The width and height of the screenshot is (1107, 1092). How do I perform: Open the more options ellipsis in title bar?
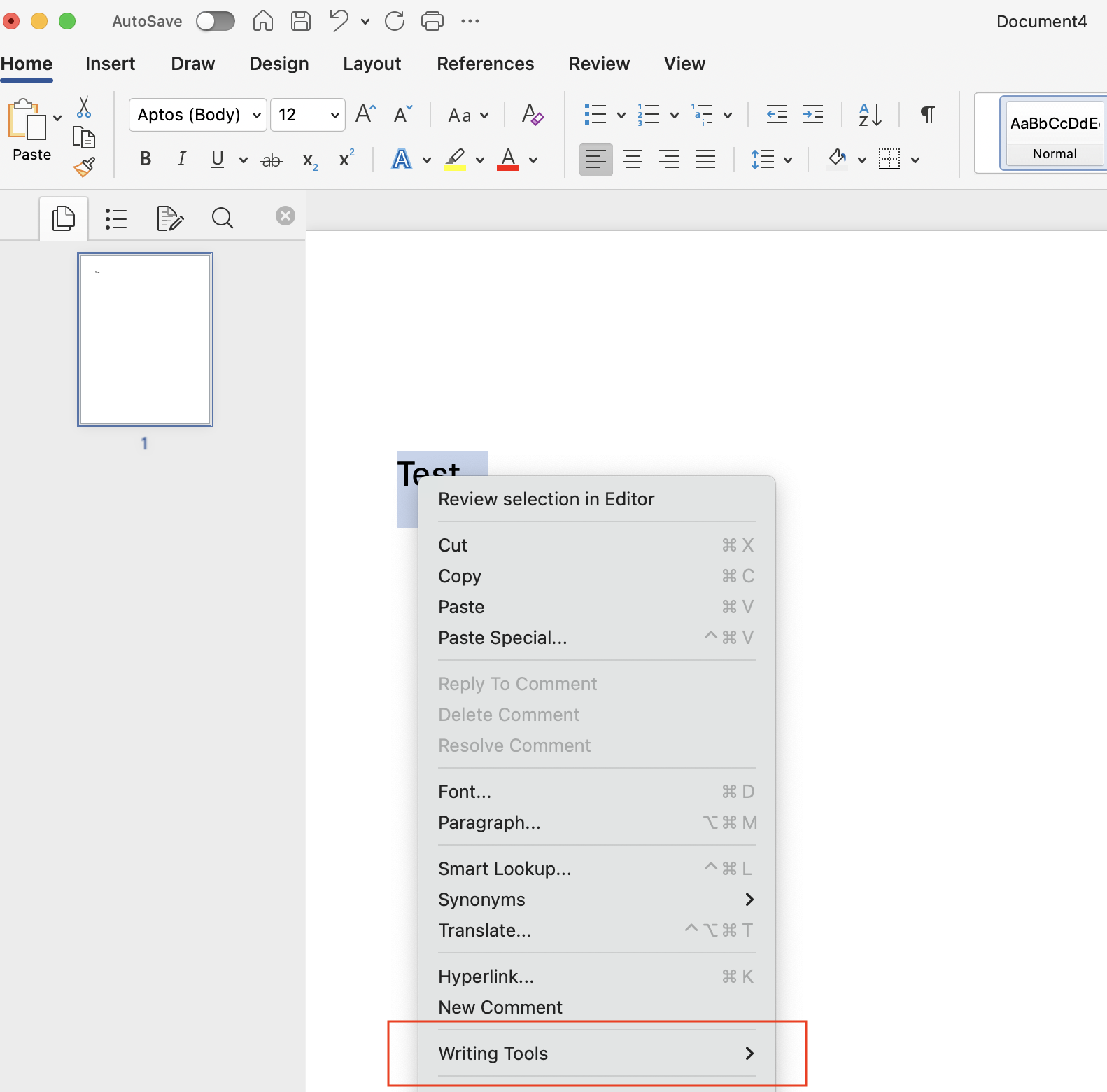[x=470, y=21]
